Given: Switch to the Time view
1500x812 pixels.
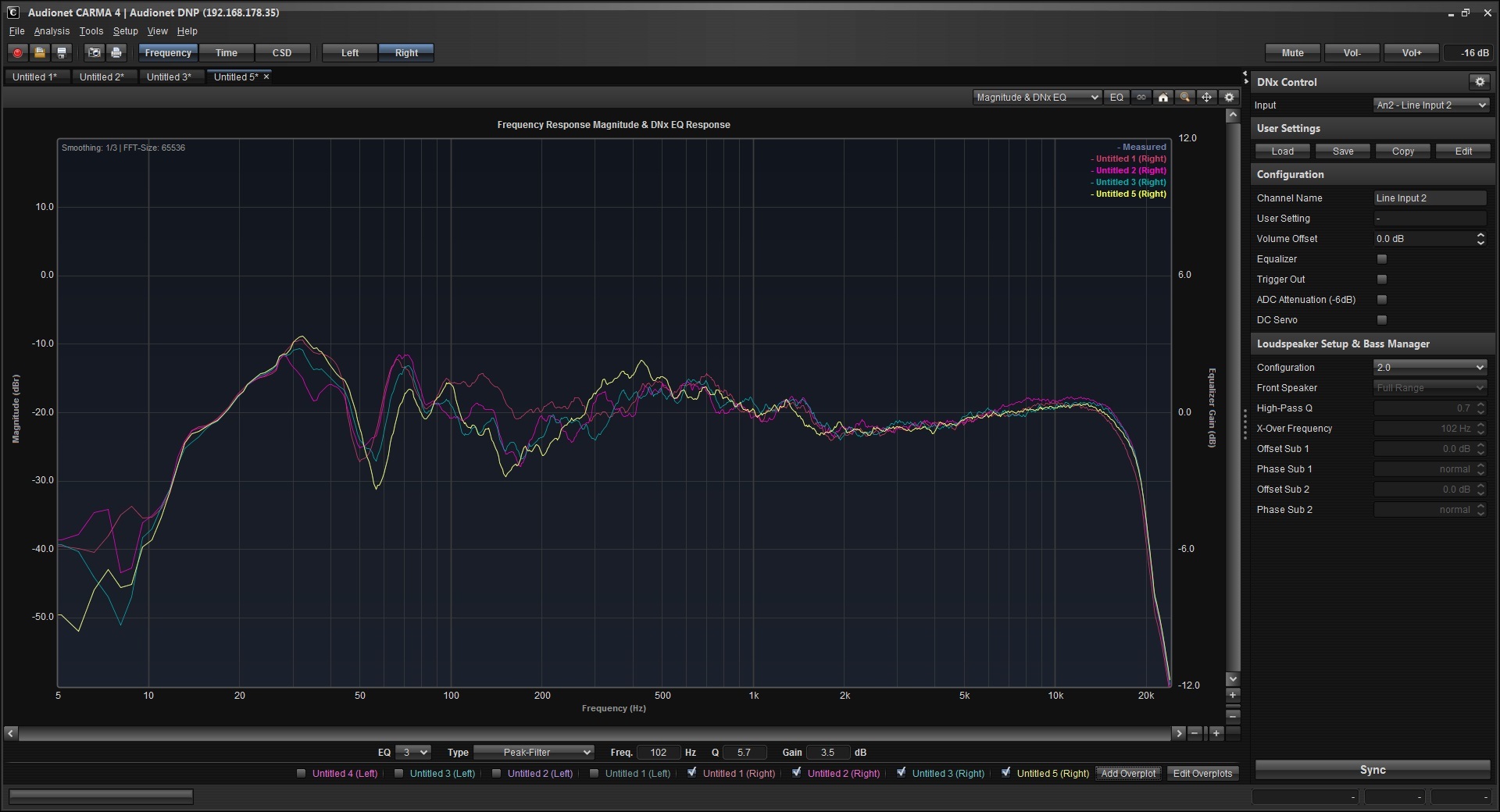Looking at the screenshot, I should (227, 53).
